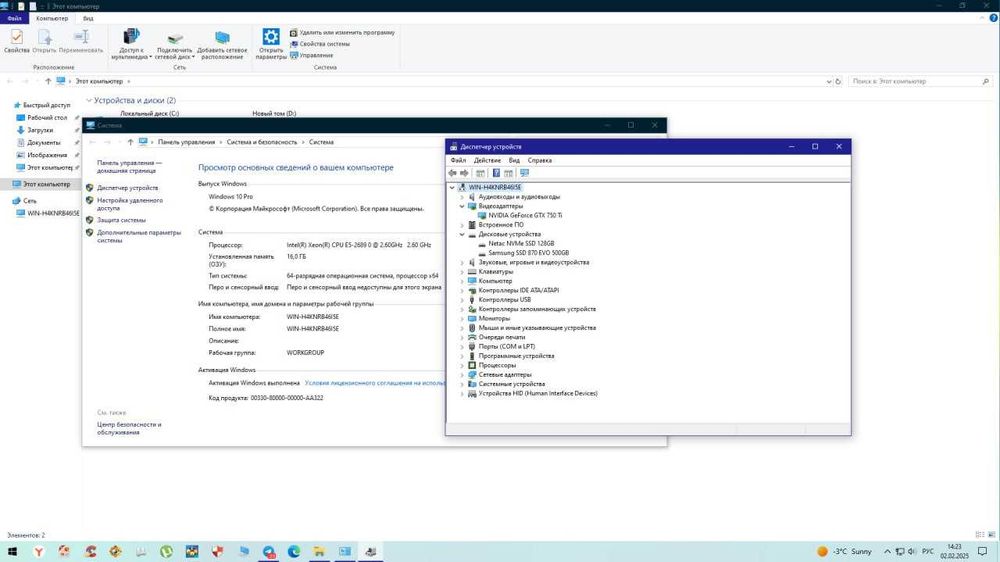Select Изображения in the Explorer sidebar
Screen dimensions: 1000x562
tap(47, 155)
